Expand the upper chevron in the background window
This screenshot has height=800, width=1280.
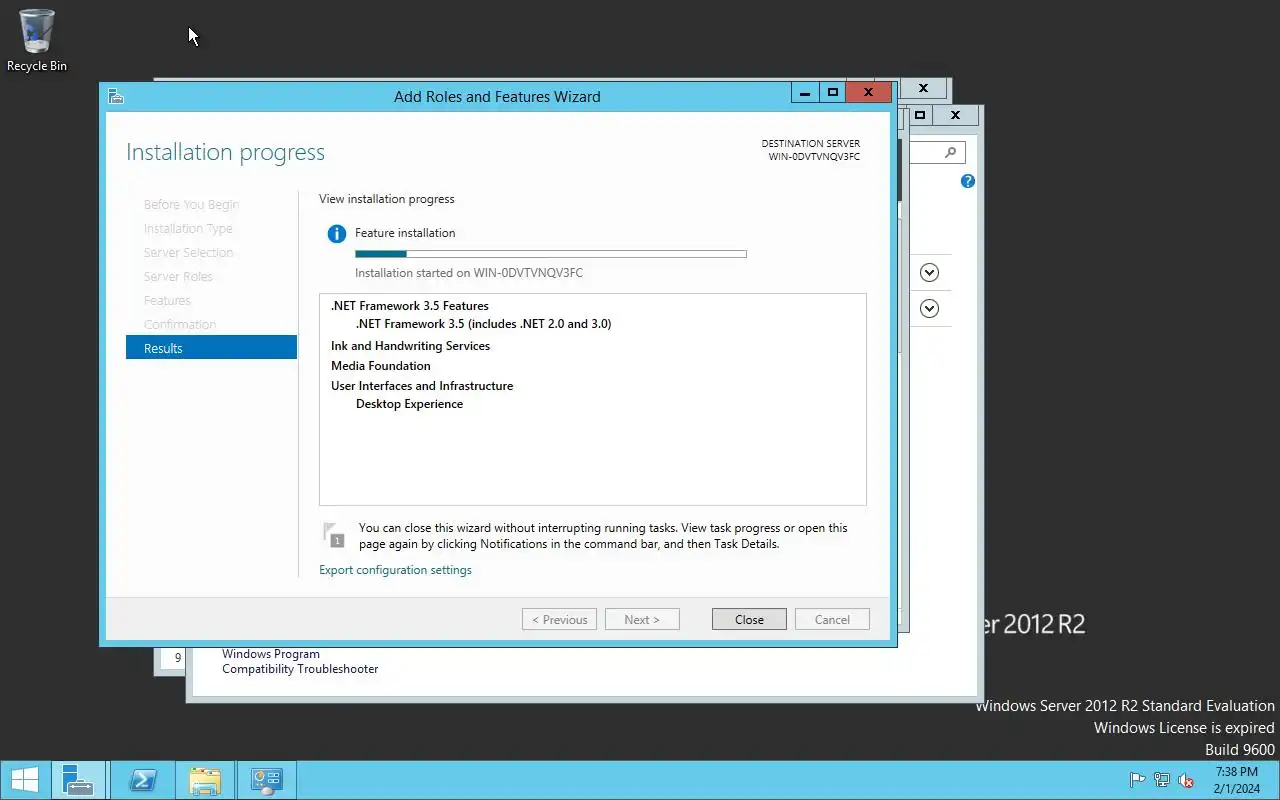click(x=929, y=272)
